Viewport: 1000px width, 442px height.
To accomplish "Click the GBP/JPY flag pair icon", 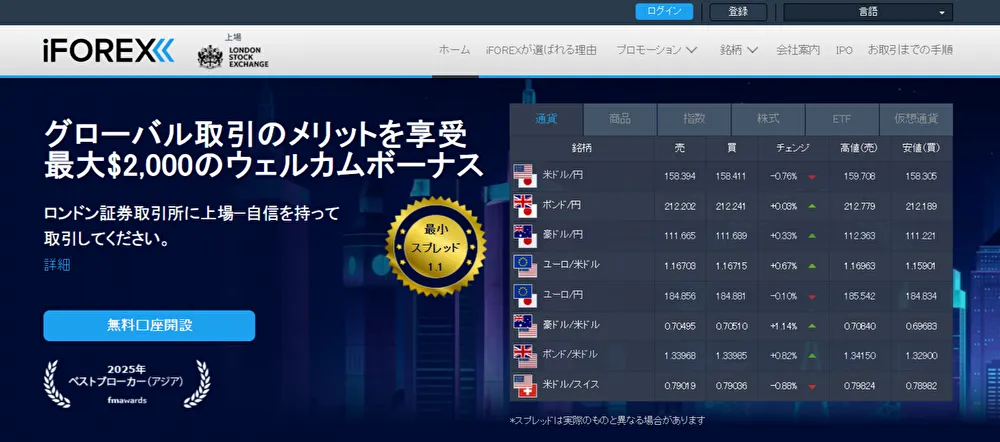I will 526,206.
